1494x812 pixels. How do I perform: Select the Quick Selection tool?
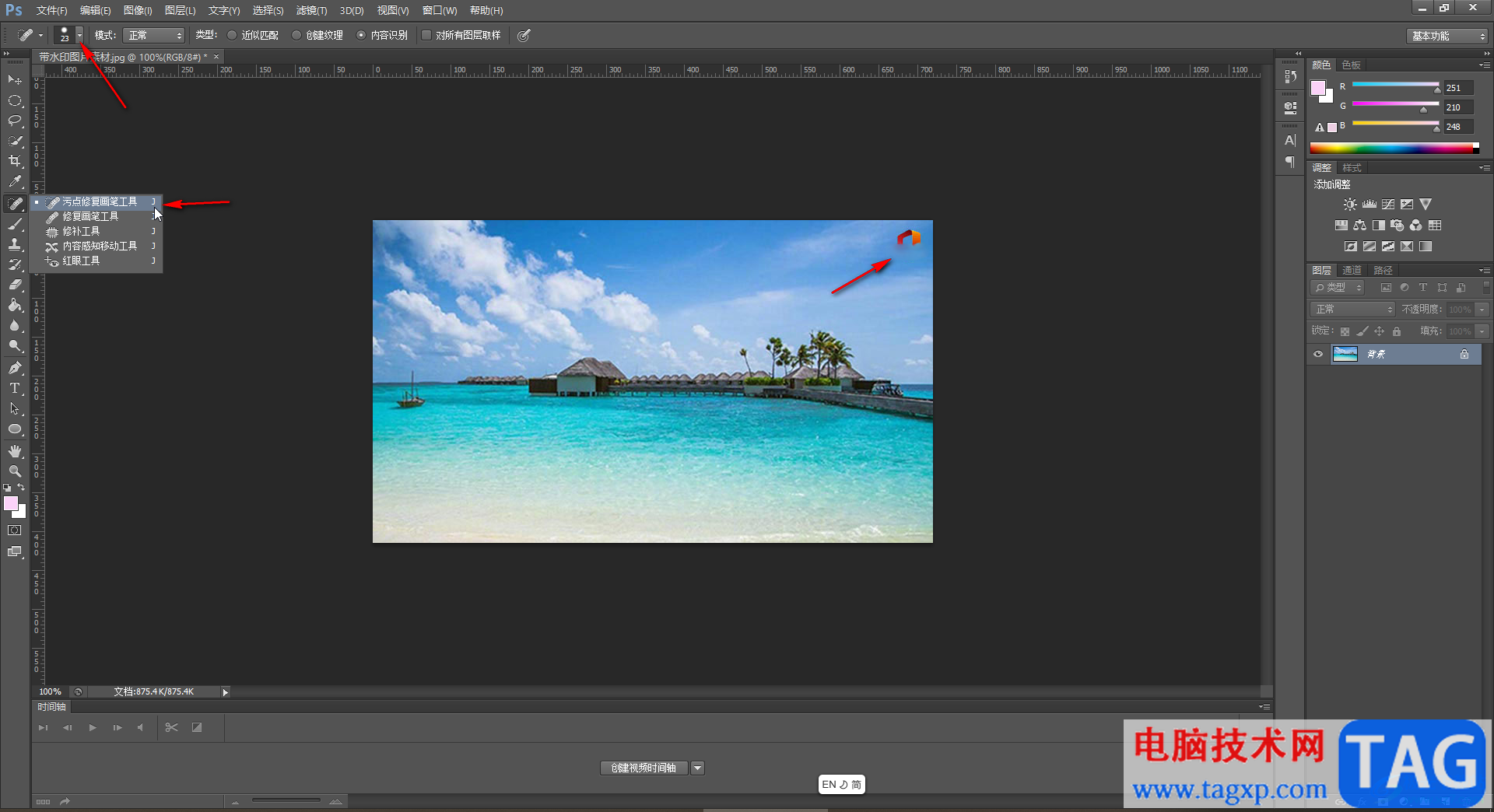click(15, 141)
